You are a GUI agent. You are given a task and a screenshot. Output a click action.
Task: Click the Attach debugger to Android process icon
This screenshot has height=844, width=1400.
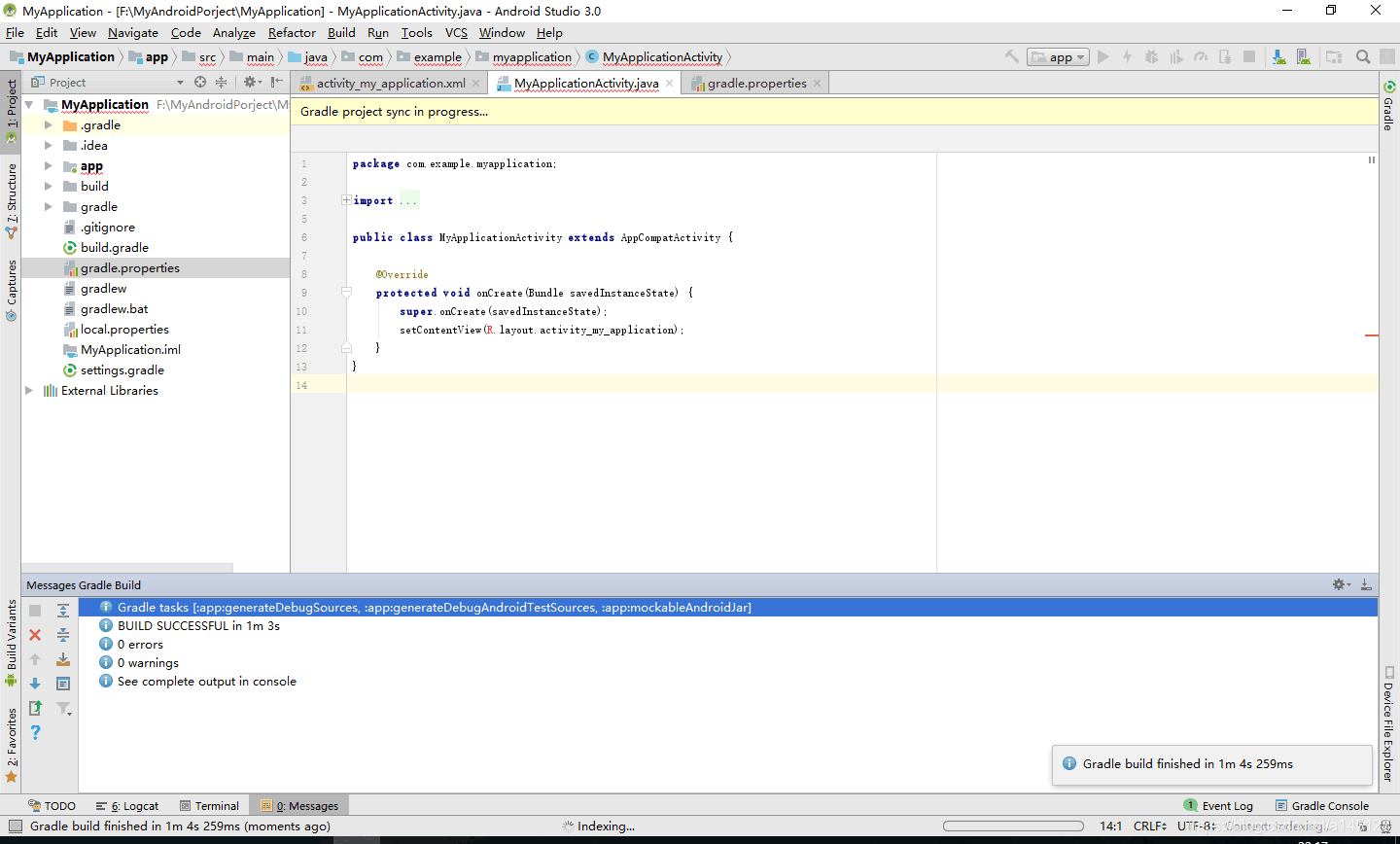click(x=1225, y=57)
